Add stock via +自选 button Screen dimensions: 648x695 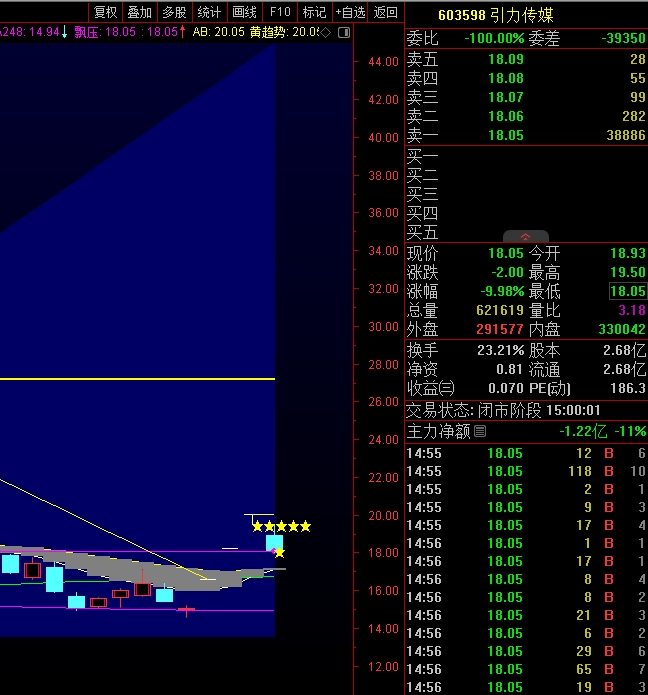coord(350,12)
